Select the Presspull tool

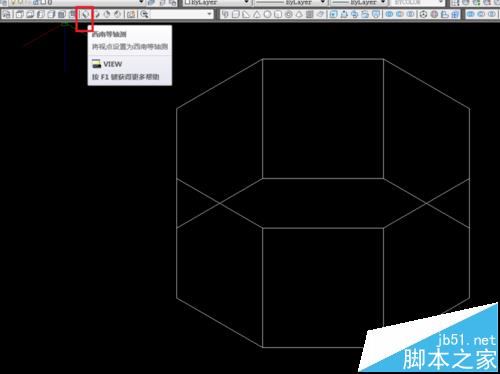tap(344, 14)
